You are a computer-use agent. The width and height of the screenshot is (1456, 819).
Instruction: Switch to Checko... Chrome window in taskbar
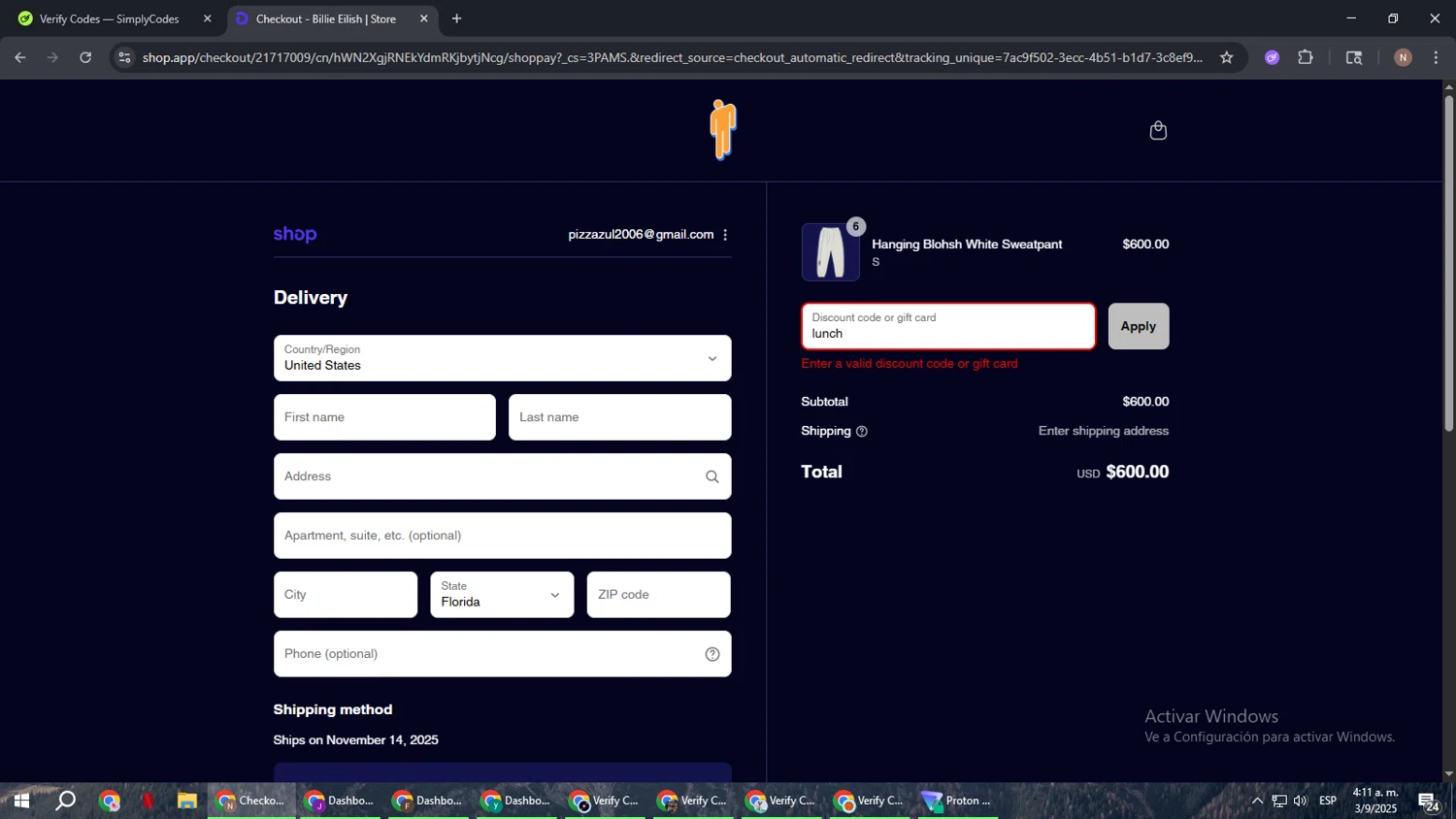pos(251,801)
